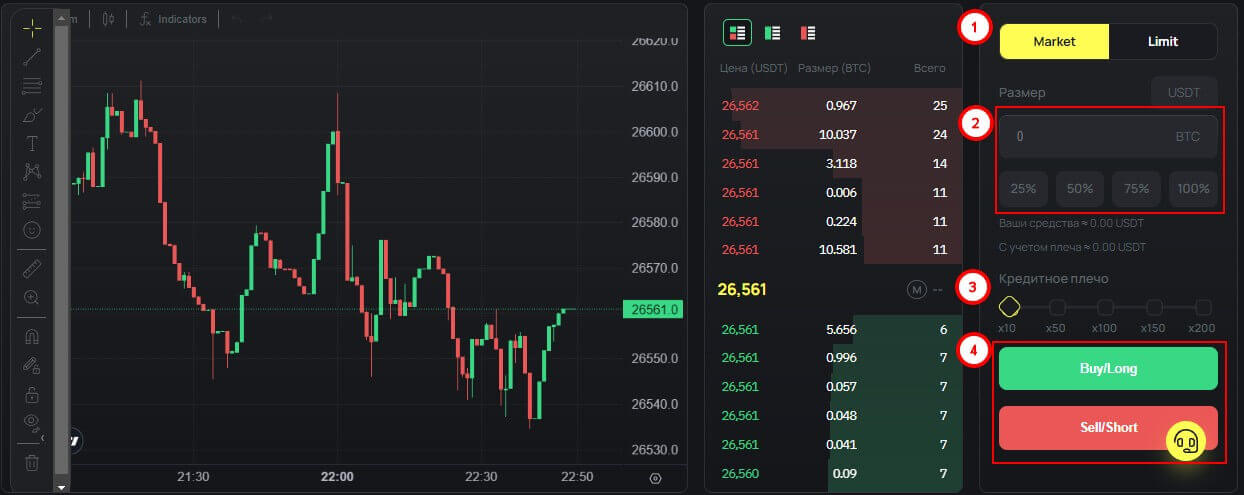Select the crosshair cursor tool
Viewport: 1244px width, 495px height.
pos(32,28)
